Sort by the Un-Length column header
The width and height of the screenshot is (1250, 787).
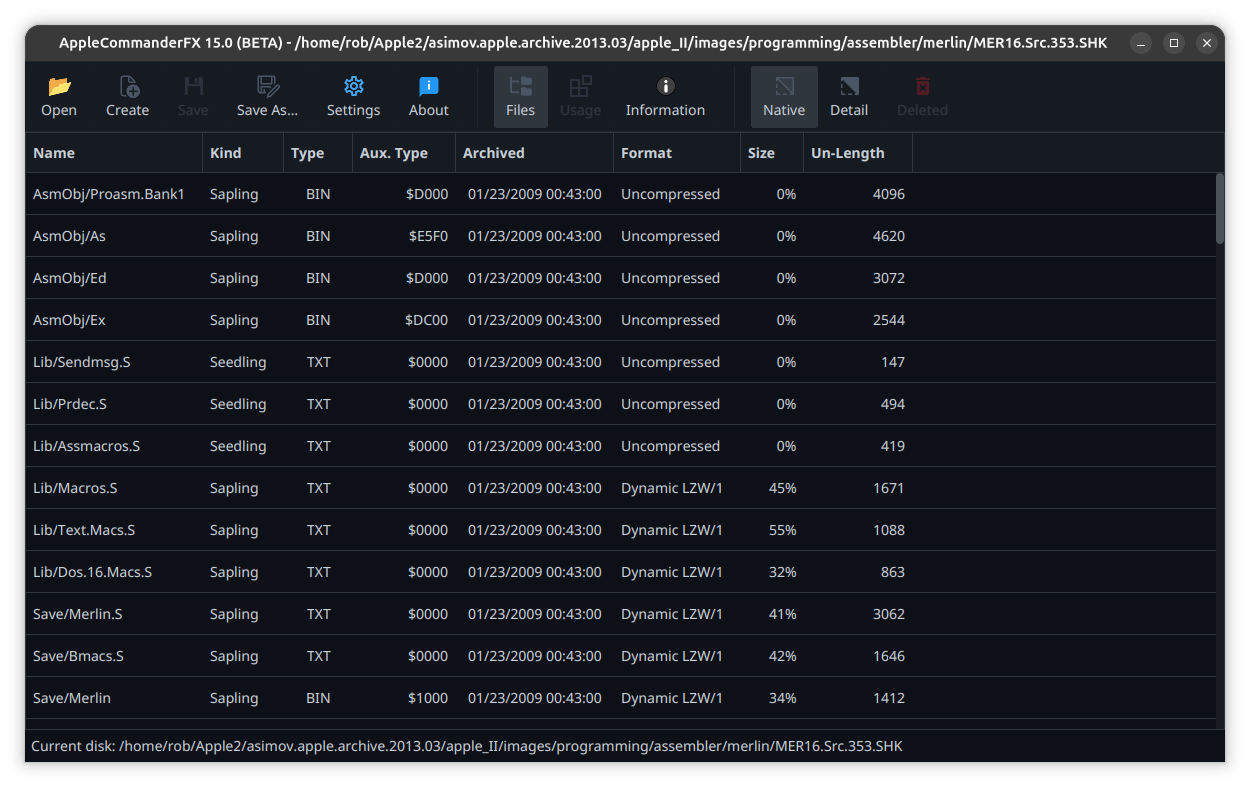point(858,153)
